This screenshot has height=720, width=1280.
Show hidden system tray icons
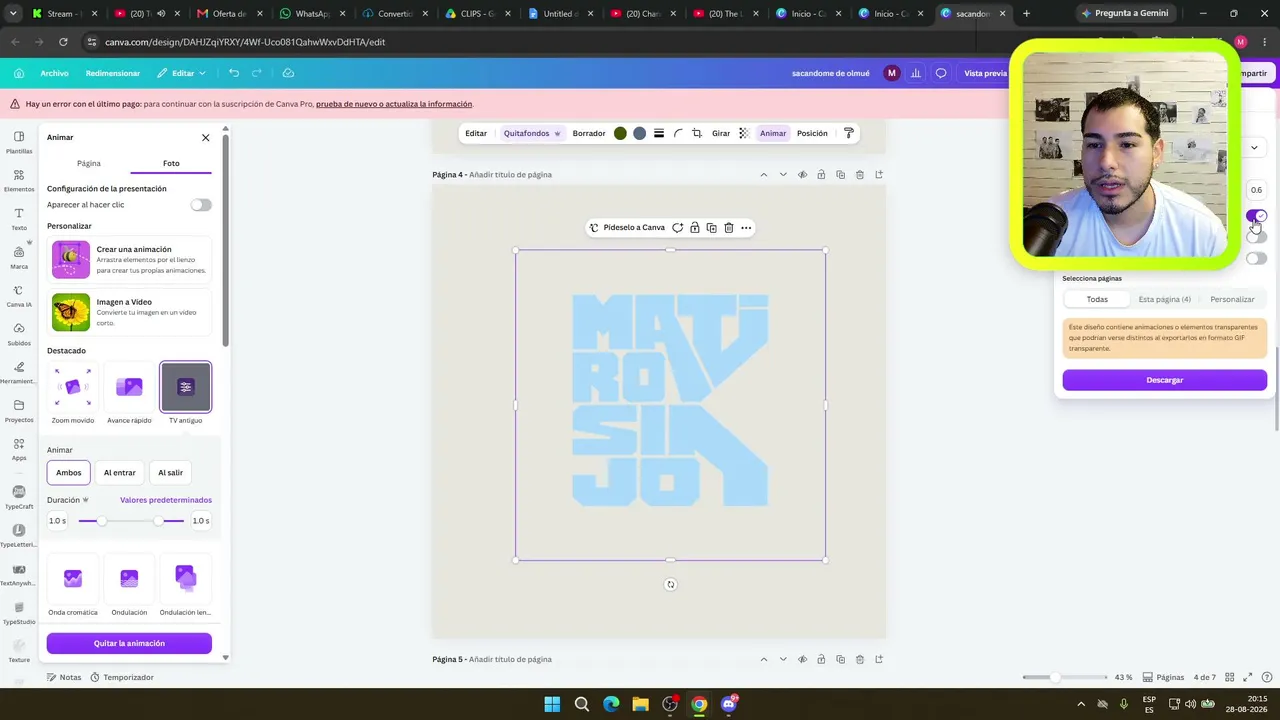[1081, 704]
